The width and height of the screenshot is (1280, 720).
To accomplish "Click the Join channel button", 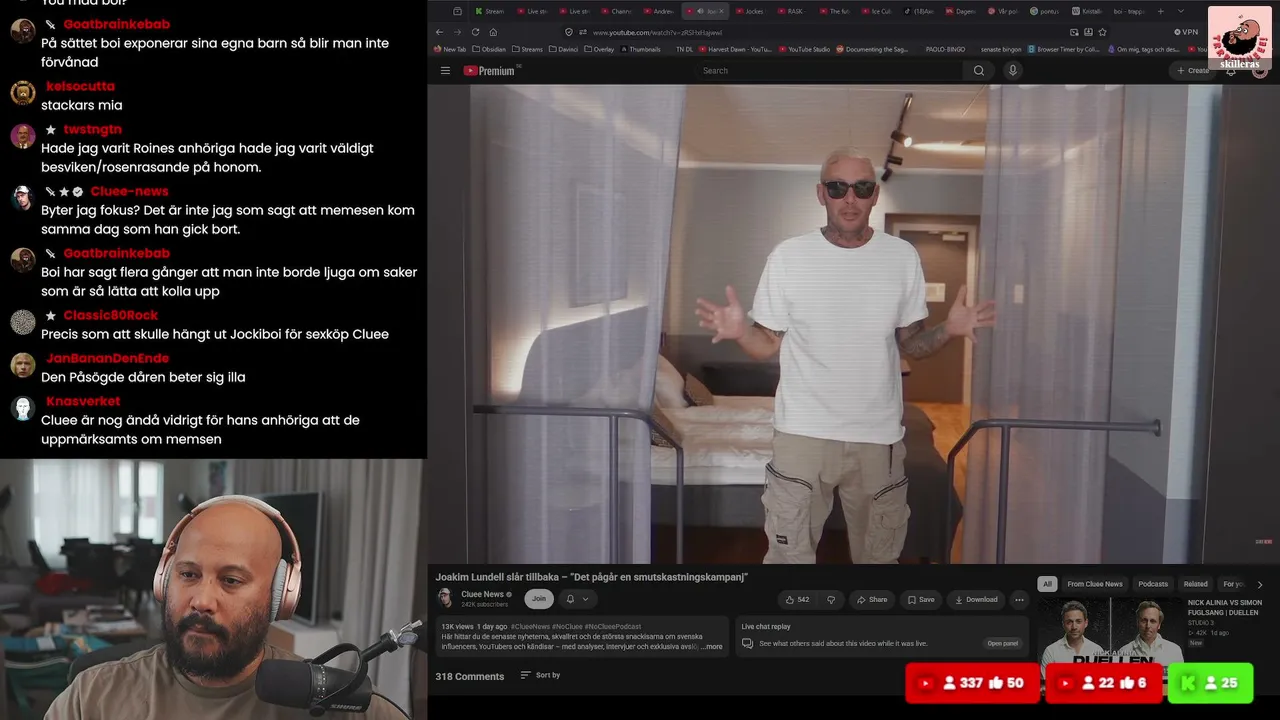I will point(539,599).
